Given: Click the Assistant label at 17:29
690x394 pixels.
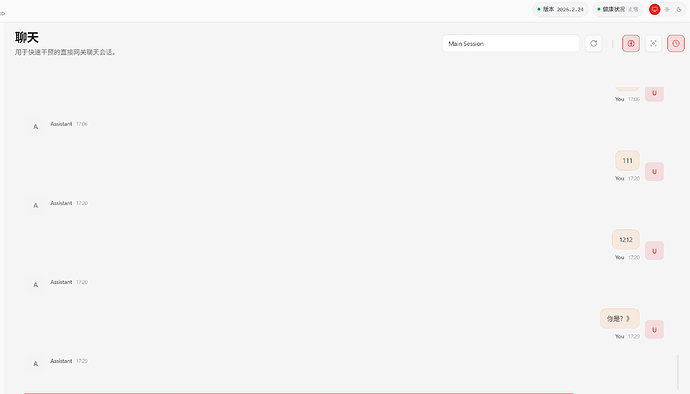Looking at the screenshot, I should (x=61, y=361).
